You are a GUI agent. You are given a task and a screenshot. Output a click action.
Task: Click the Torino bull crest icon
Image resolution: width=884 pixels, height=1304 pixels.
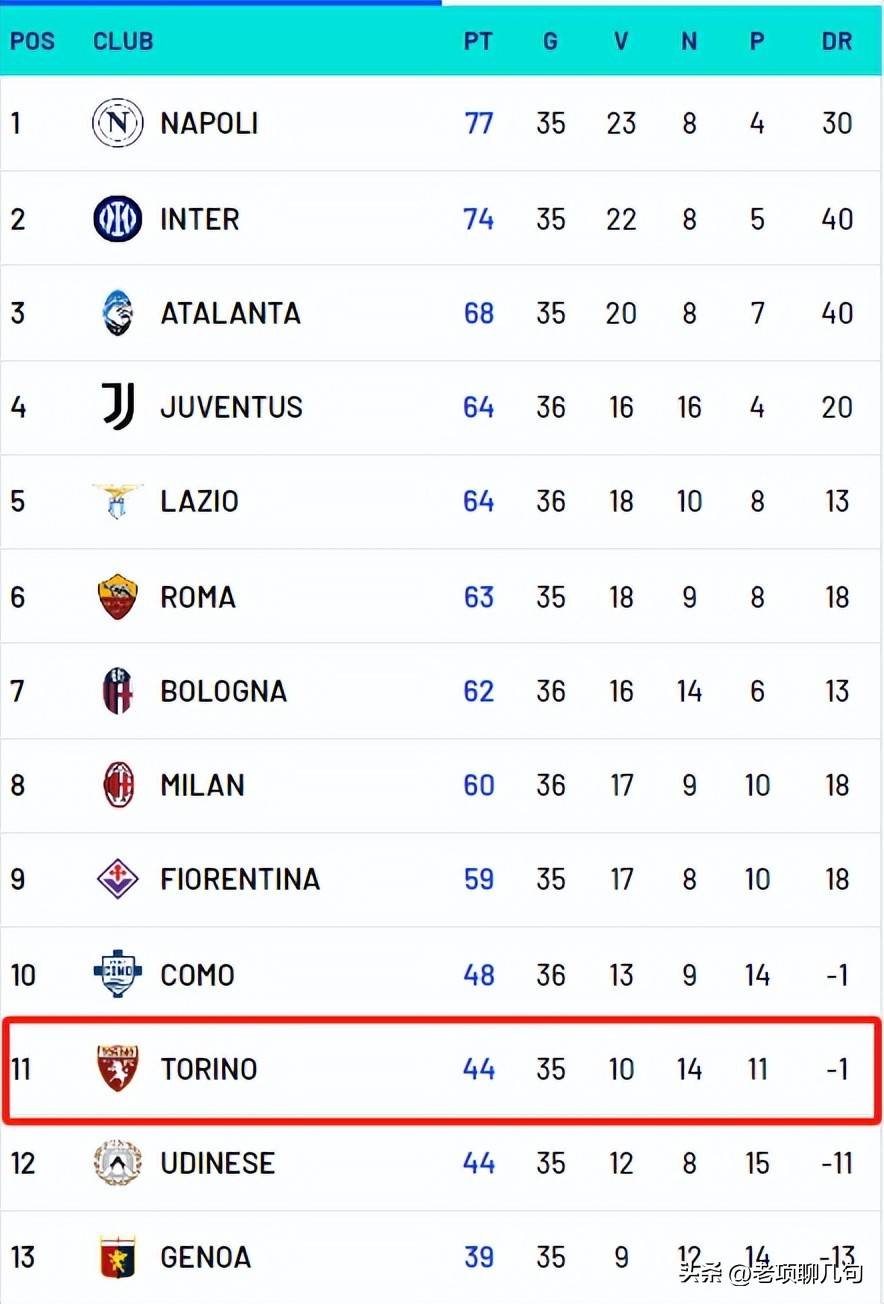[x=118, y=1068]
